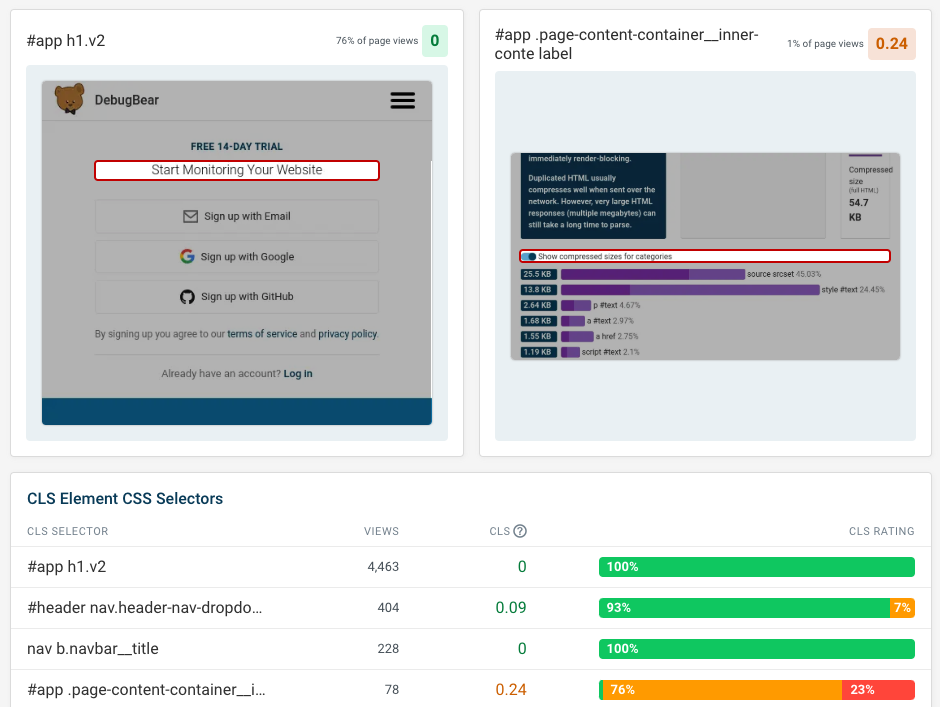Click the envelope icon on Sign up with Email
940x707 pixels.
[190, 216]
